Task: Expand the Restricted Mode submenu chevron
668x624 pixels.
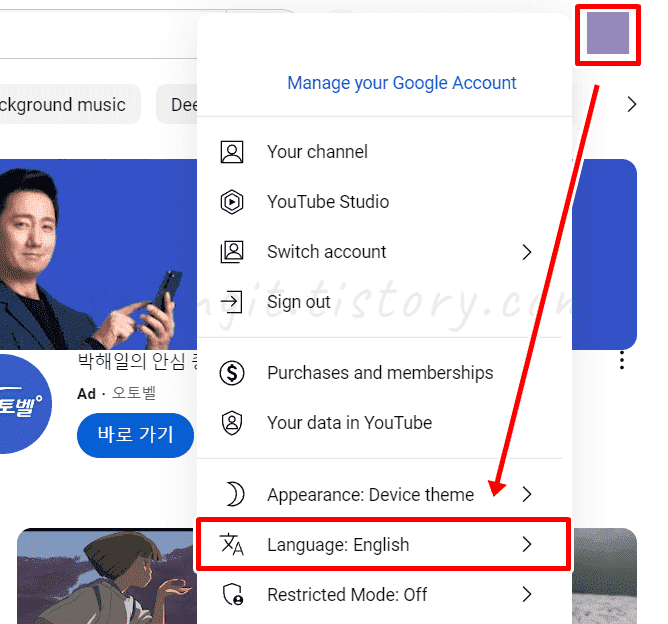Action: (527, 595)
